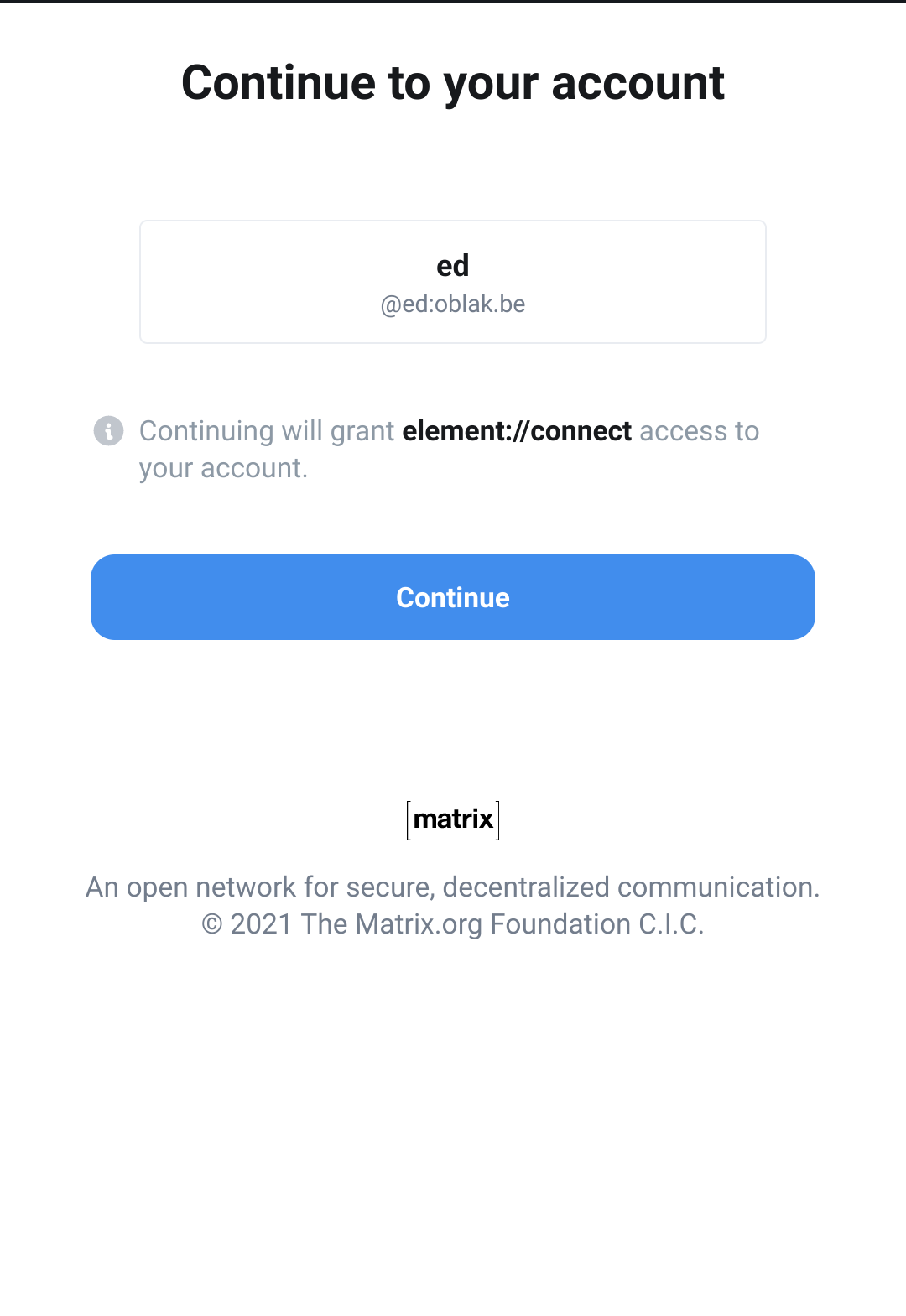Click the word "decentralized" in the tagline
The height and width of the screenshot is (1316, 906).
coord(526,887)
